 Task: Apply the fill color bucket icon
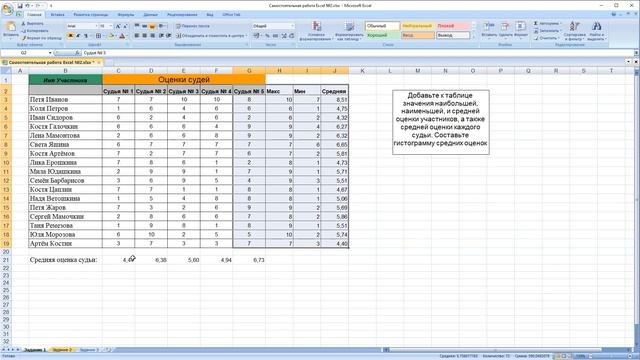pyautogui.click(x=111, y=36)
